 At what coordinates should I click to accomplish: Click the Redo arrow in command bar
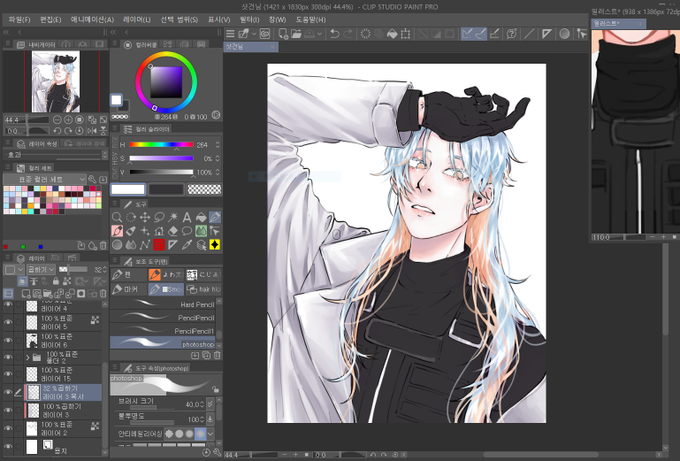[x=348, y=33]
